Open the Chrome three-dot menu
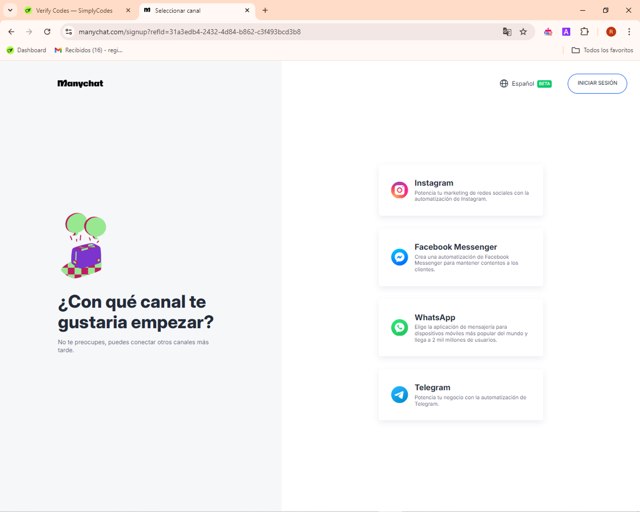Viewport: 640px width, 512px height. (x=629, y=31)
